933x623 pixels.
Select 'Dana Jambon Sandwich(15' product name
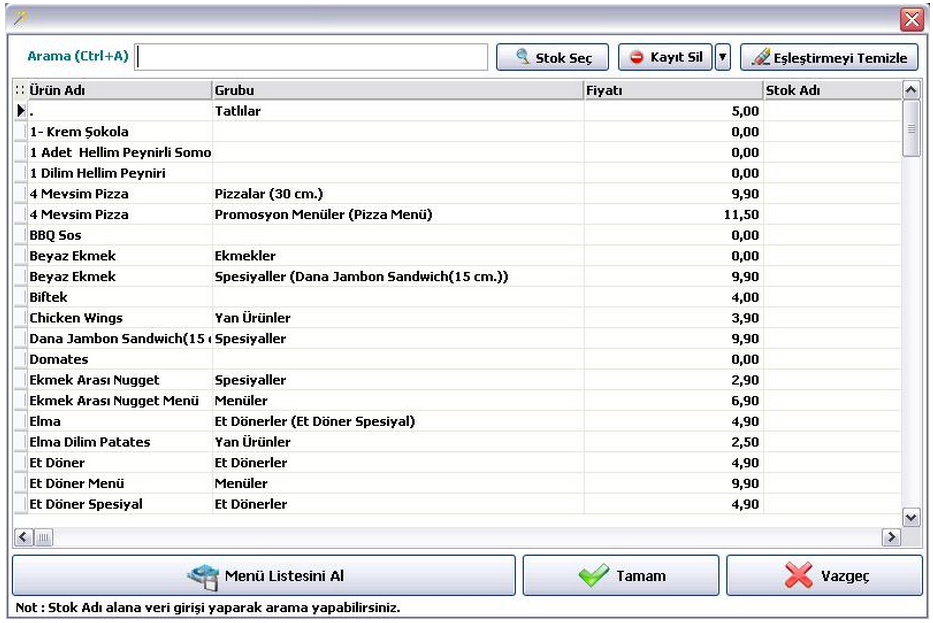click(120, 339)
